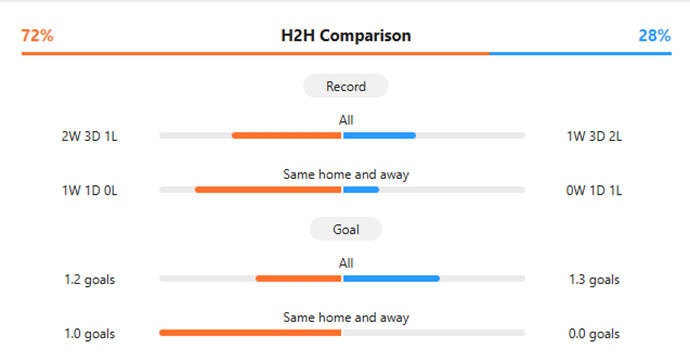The width and height of the screenshot is (690, 362).
Task: Click the full orange bar beside 1.0 goals
Action: [250, 333]
